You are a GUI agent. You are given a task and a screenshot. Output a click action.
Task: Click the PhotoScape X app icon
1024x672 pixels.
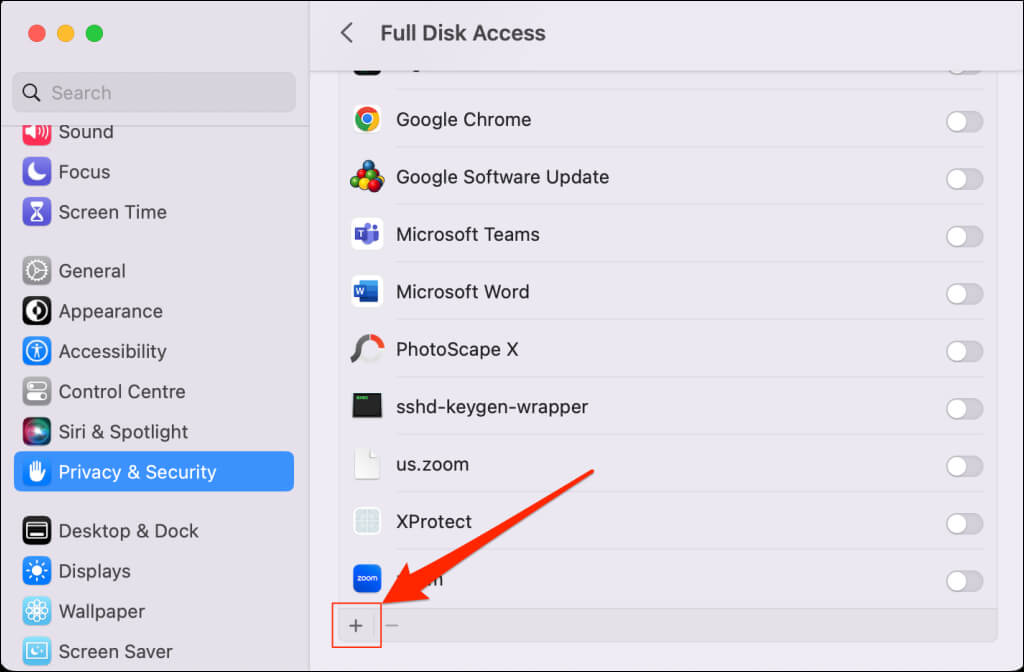(367, 349)
